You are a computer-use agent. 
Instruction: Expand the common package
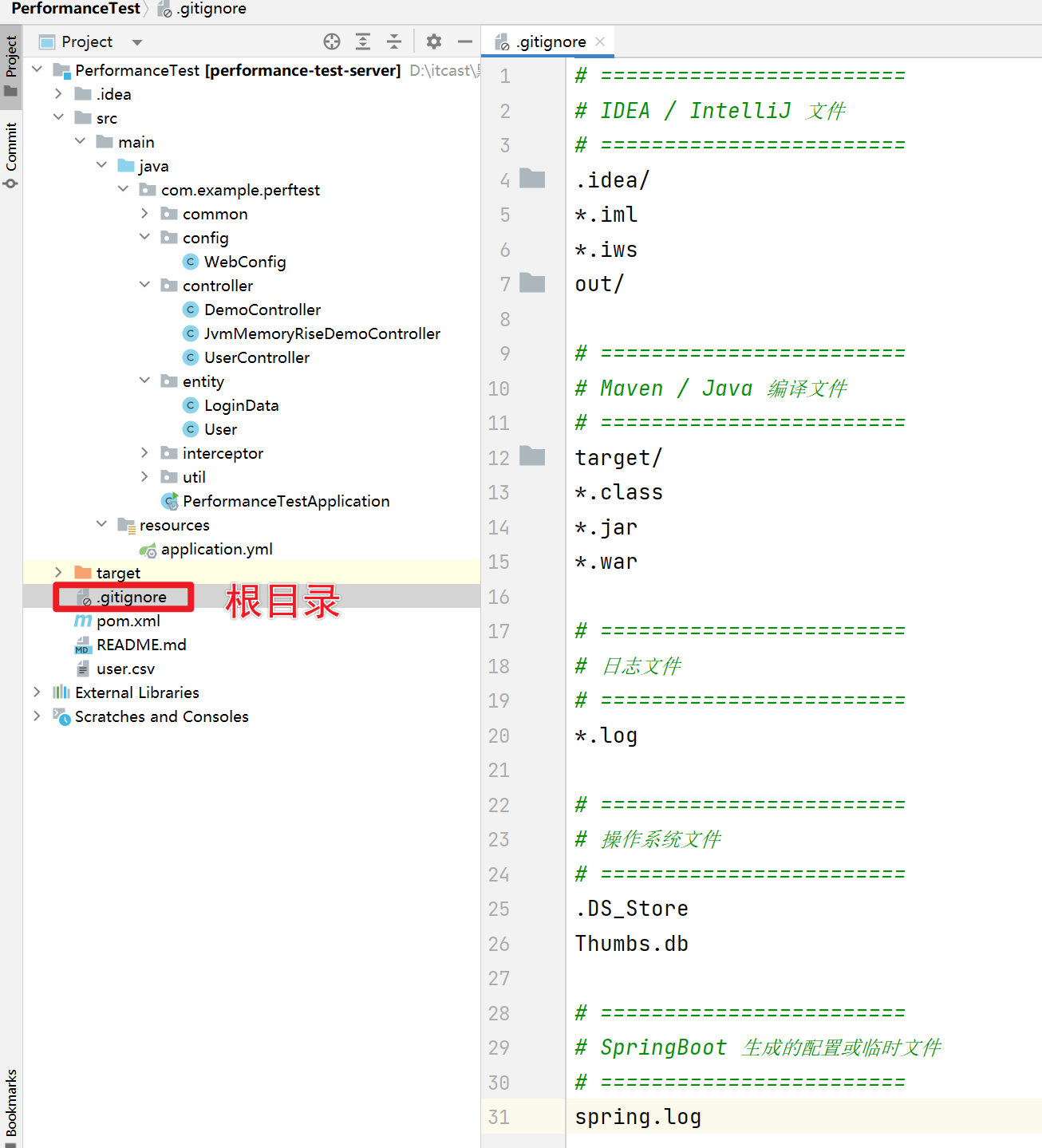[144, 213]
